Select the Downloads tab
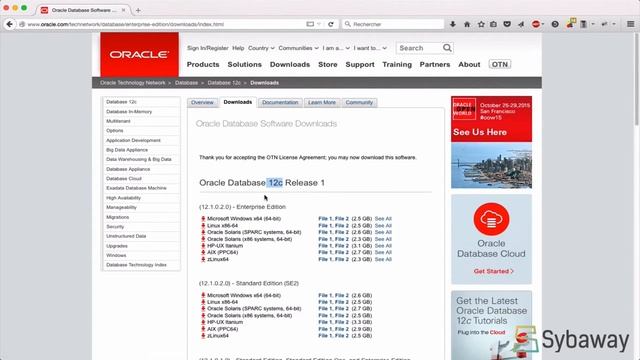This screenshot has width=640, height=360. pyautogui.click(x=238, y=102)
